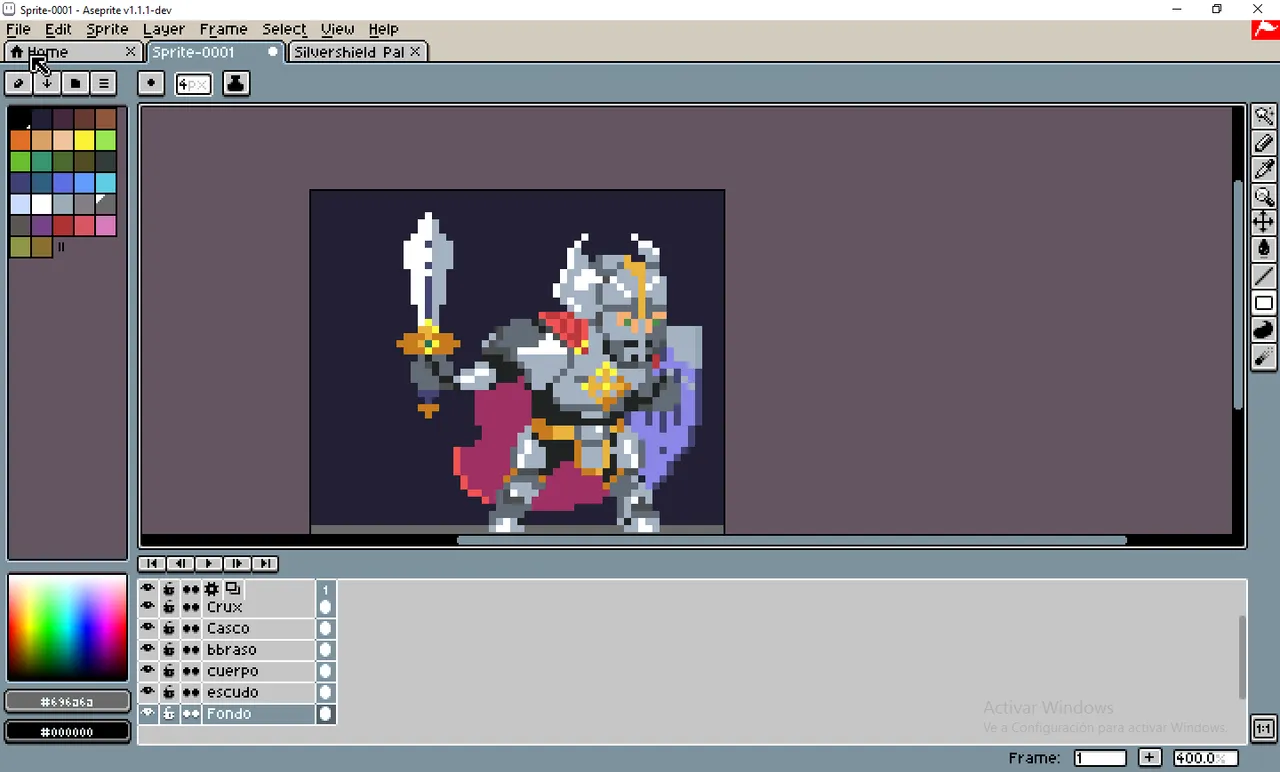Play the animation
1280x772 pixels.
208,564
